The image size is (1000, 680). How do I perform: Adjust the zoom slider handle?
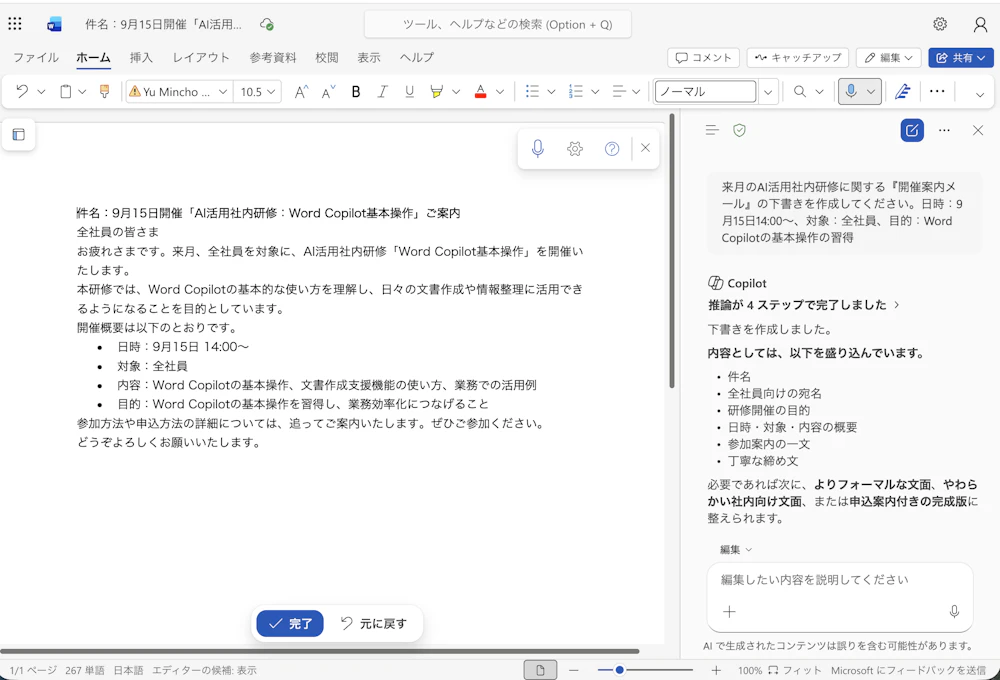point(619,670)
